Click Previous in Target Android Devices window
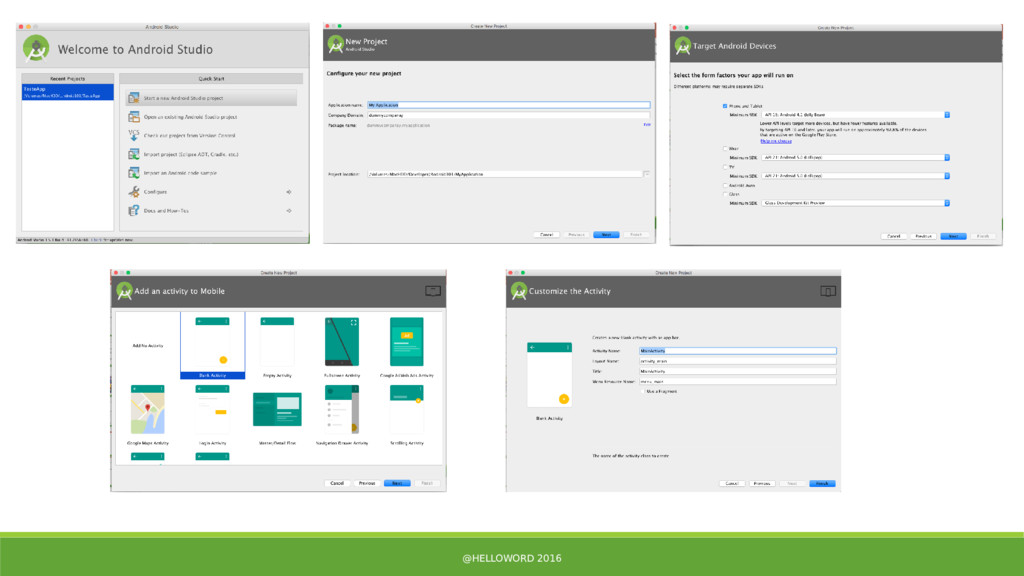 pos(923,236)
